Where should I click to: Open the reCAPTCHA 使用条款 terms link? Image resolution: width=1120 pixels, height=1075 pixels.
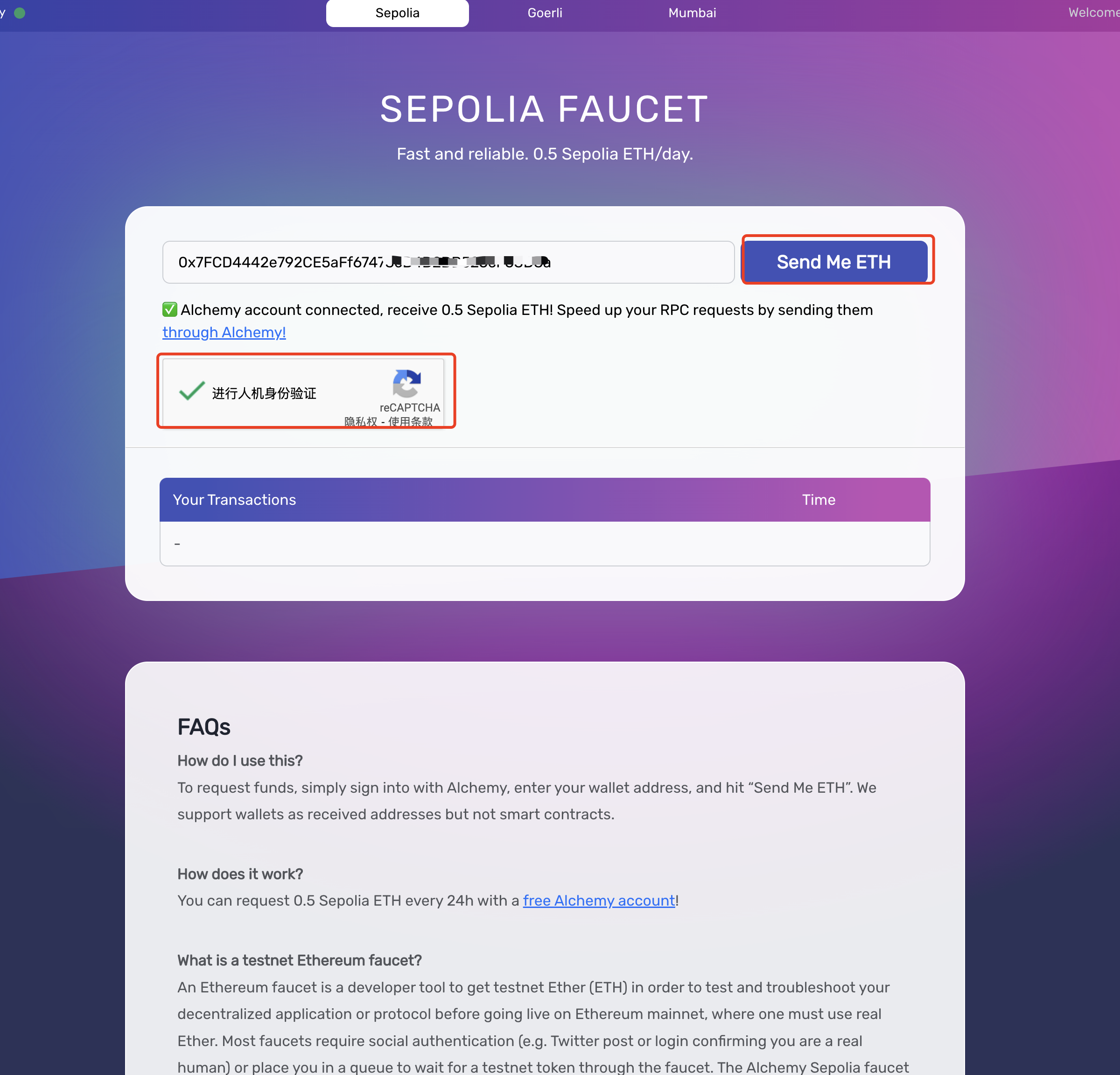coord(410,421)
